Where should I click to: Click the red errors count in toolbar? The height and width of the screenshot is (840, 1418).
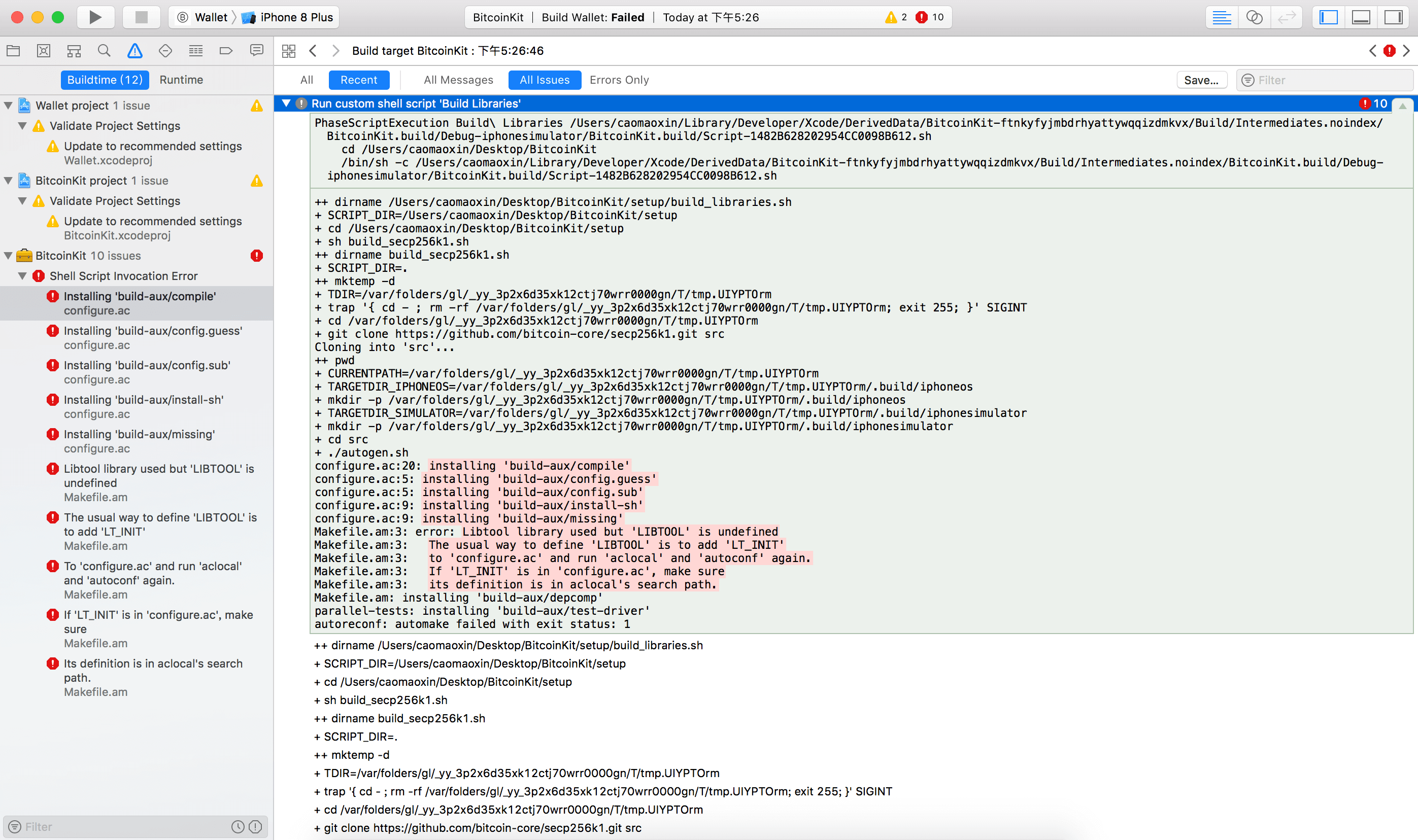[929, 17]
